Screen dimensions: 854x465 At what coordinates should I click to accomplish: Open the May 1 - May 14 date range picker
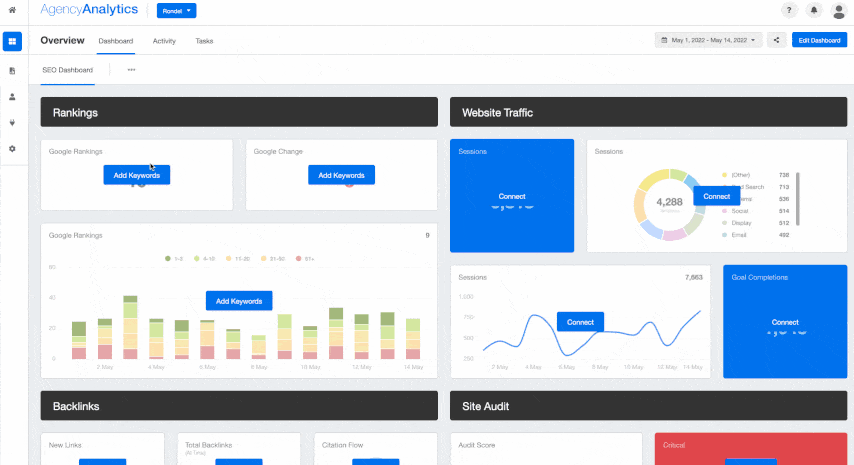pos(708,40)
